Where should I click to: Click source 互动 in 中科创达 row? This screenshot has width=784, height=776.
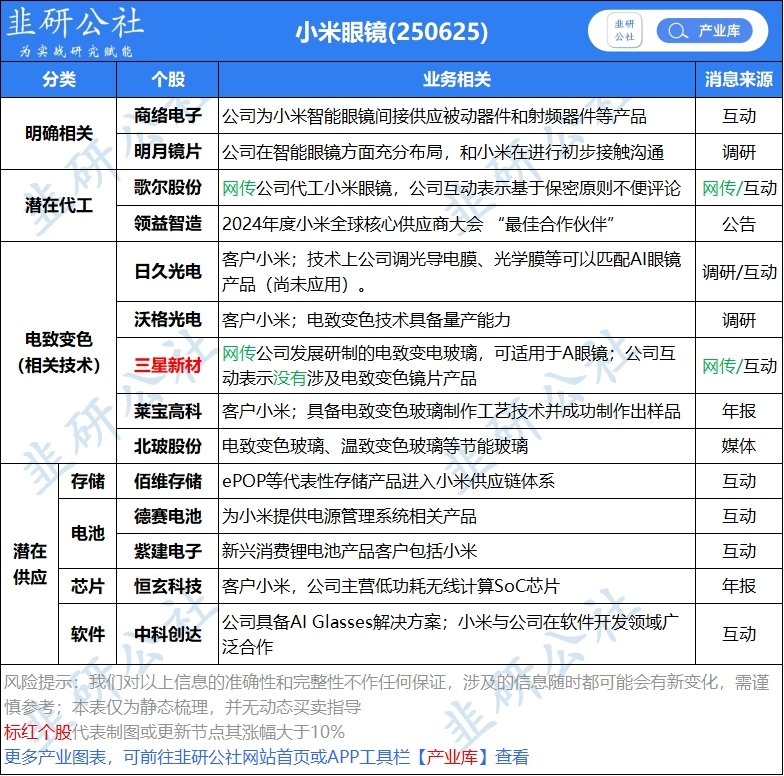[x=739, y=634]
